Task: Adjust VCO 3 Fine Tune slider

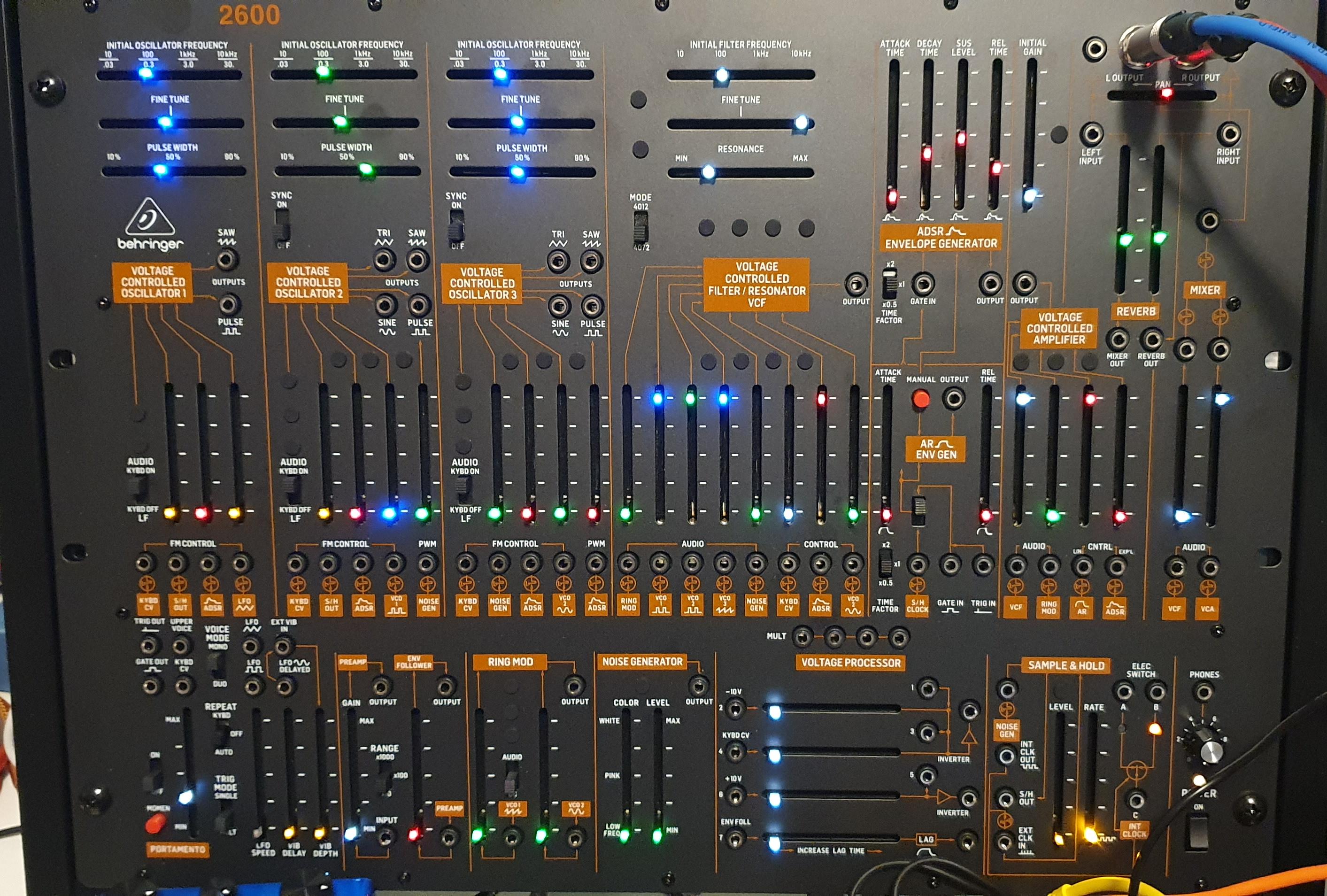Action: pos(517,122)
